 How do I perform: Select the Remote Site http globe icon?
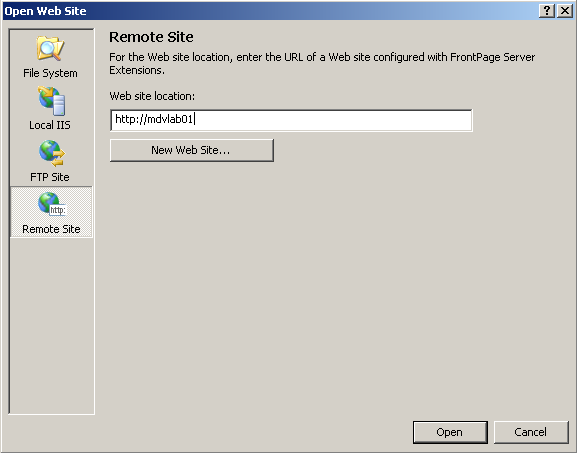coord(52,204)
